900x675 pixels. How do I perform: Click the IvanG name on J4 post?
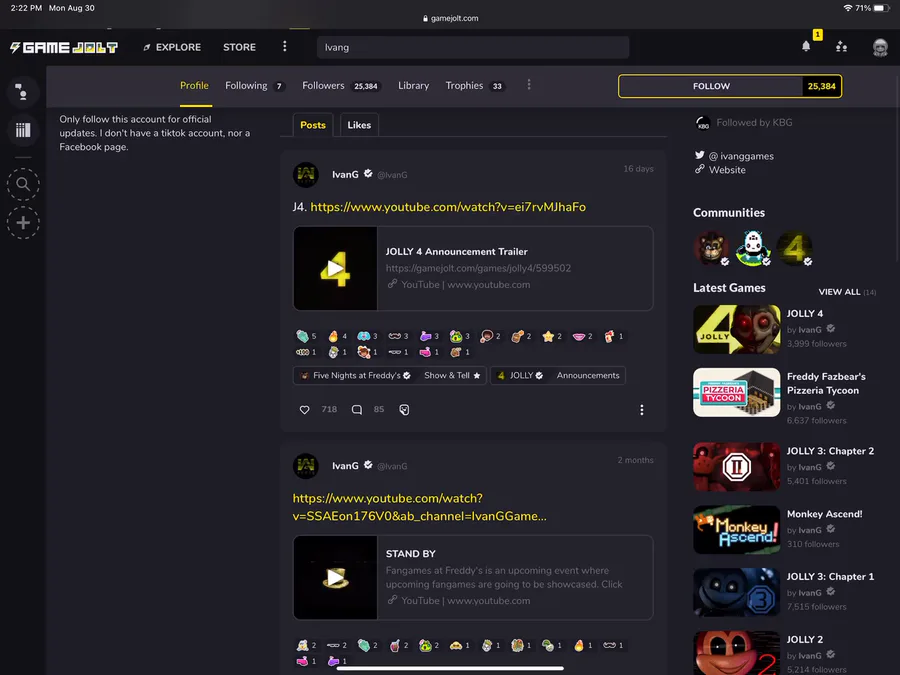pos(345,174)
